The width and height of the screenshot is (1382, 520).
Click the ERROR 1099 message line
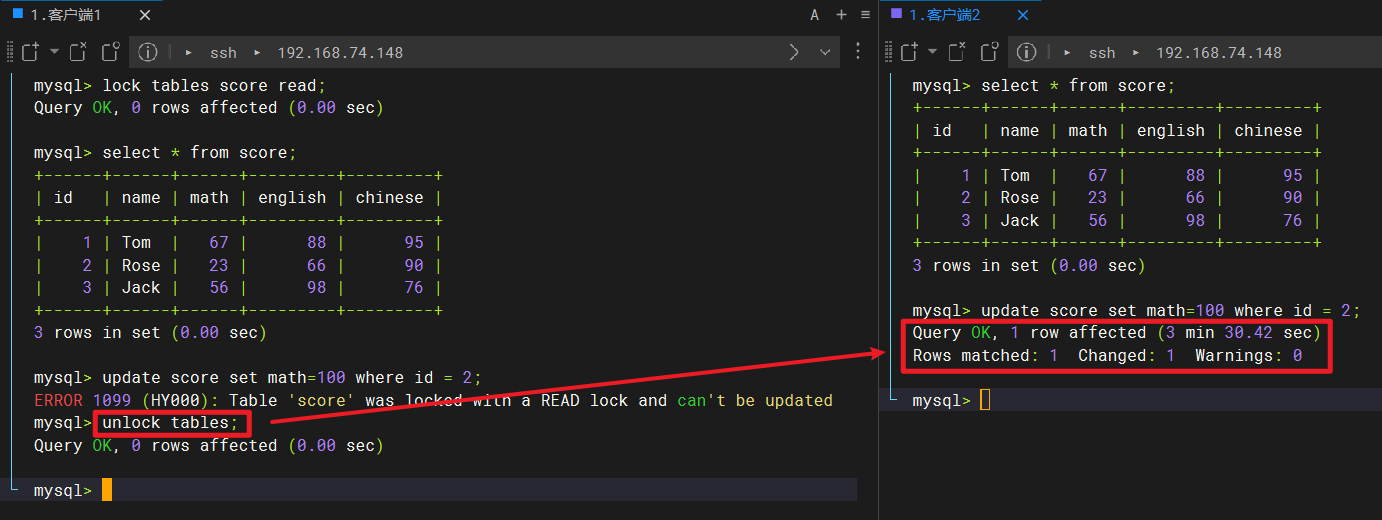pos(433,401)
